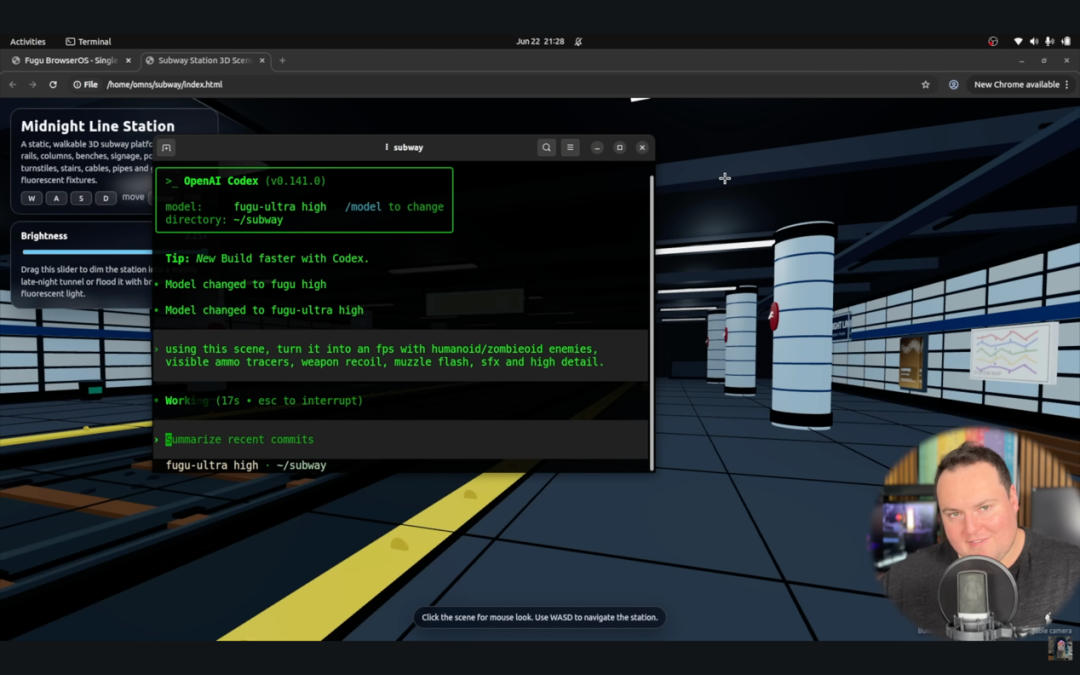Screen dimensions: 1080x675
Task: Click the address bar URL
Action: point(165,85)
